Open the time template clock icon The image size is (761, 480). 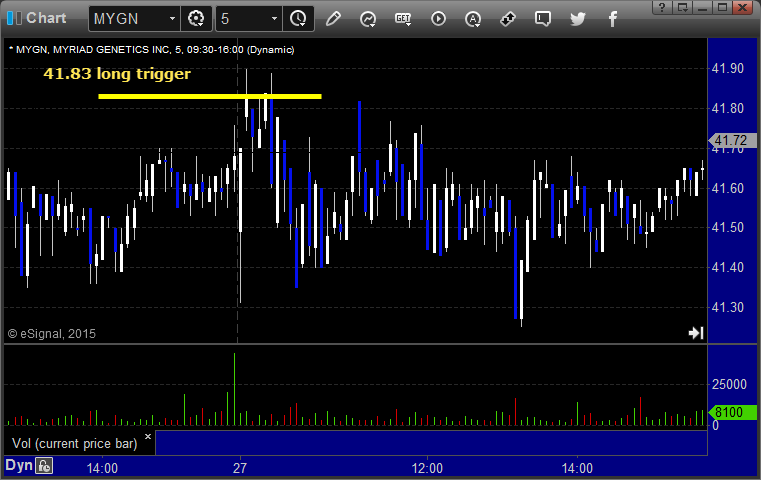pos(298,19)
